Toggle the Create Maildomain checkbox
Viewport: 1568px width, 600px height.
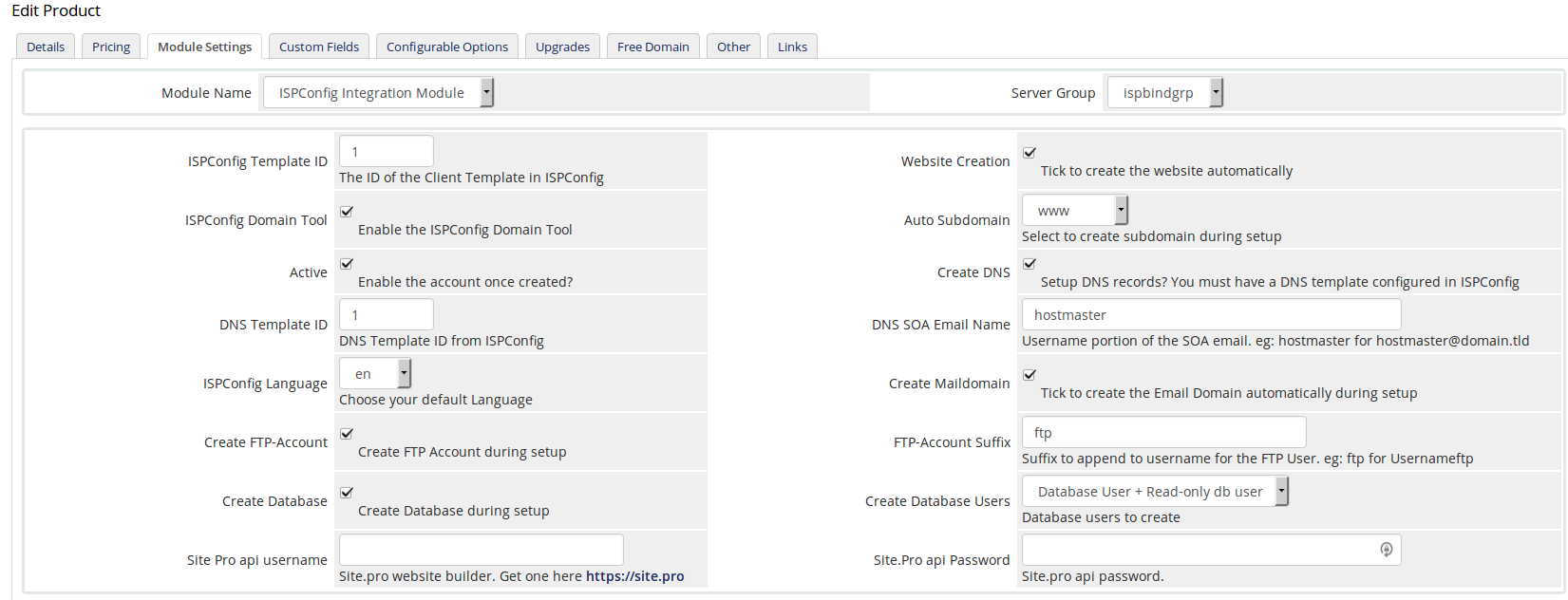tap(1030, 375)
